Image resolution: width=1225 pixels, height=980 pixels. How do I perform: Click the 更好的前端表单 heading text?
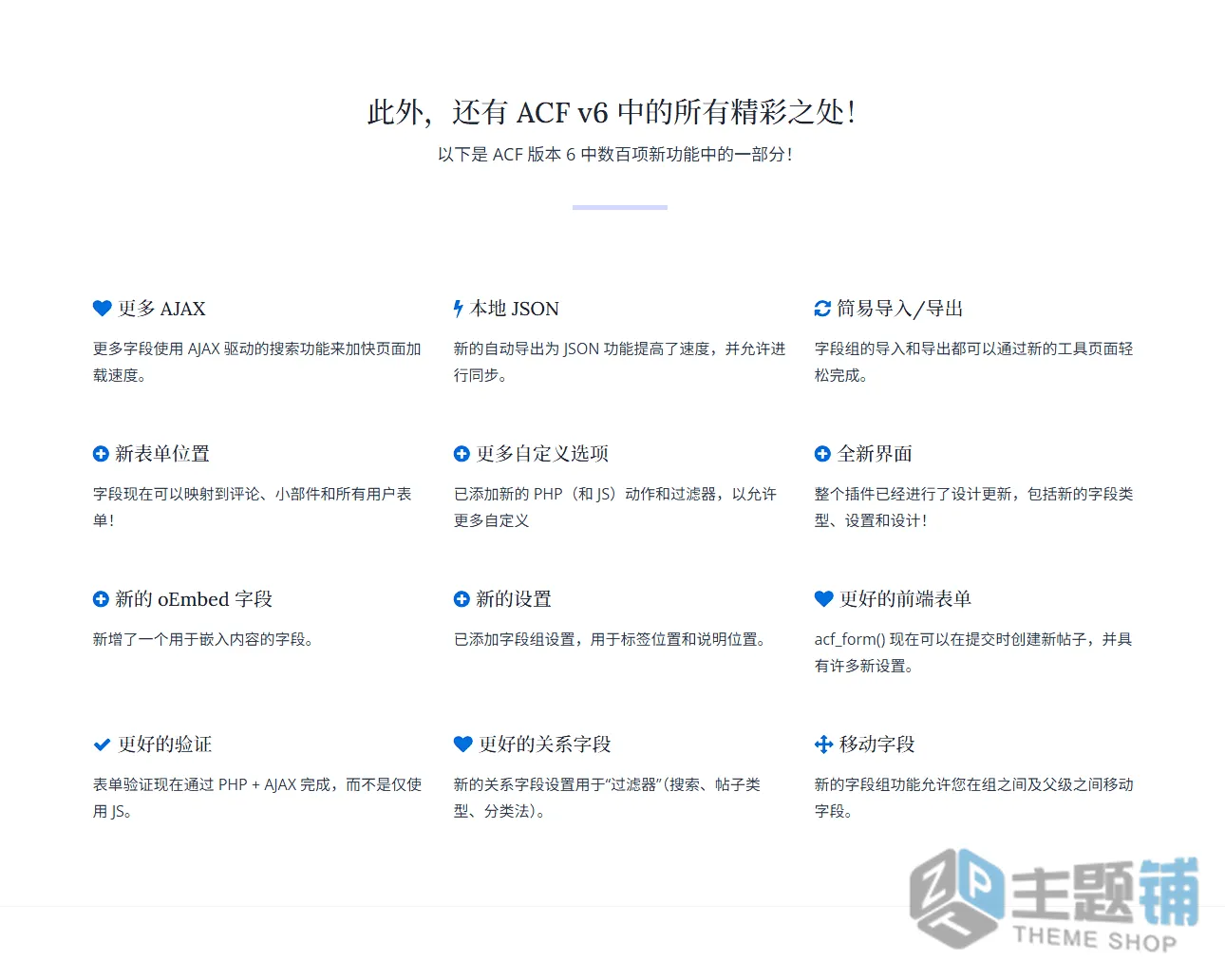[x=906, y=599]
